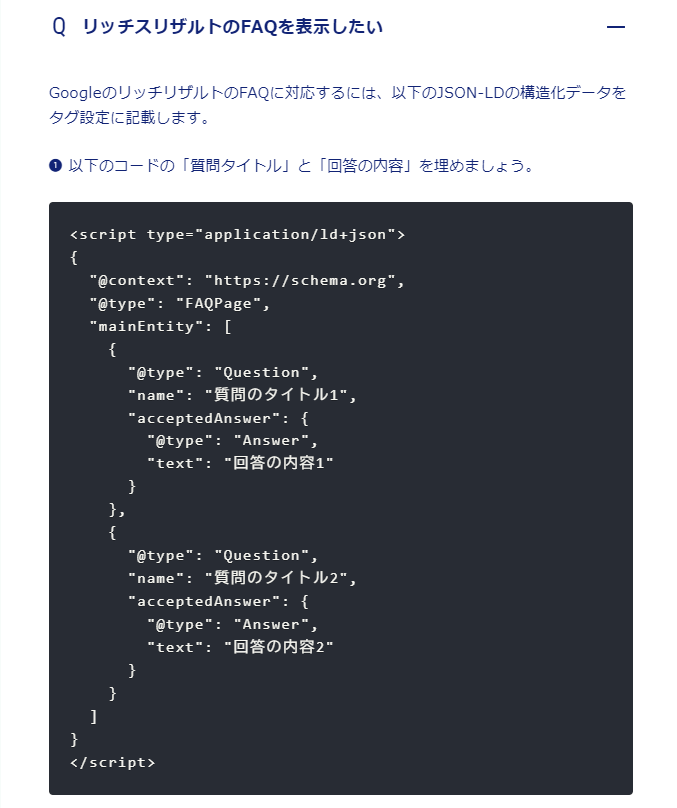The width and height of the screenshot is (677, 808).
Task: Click the opening script type tag line
Action: pyautogui.click(x=238, y=234)
